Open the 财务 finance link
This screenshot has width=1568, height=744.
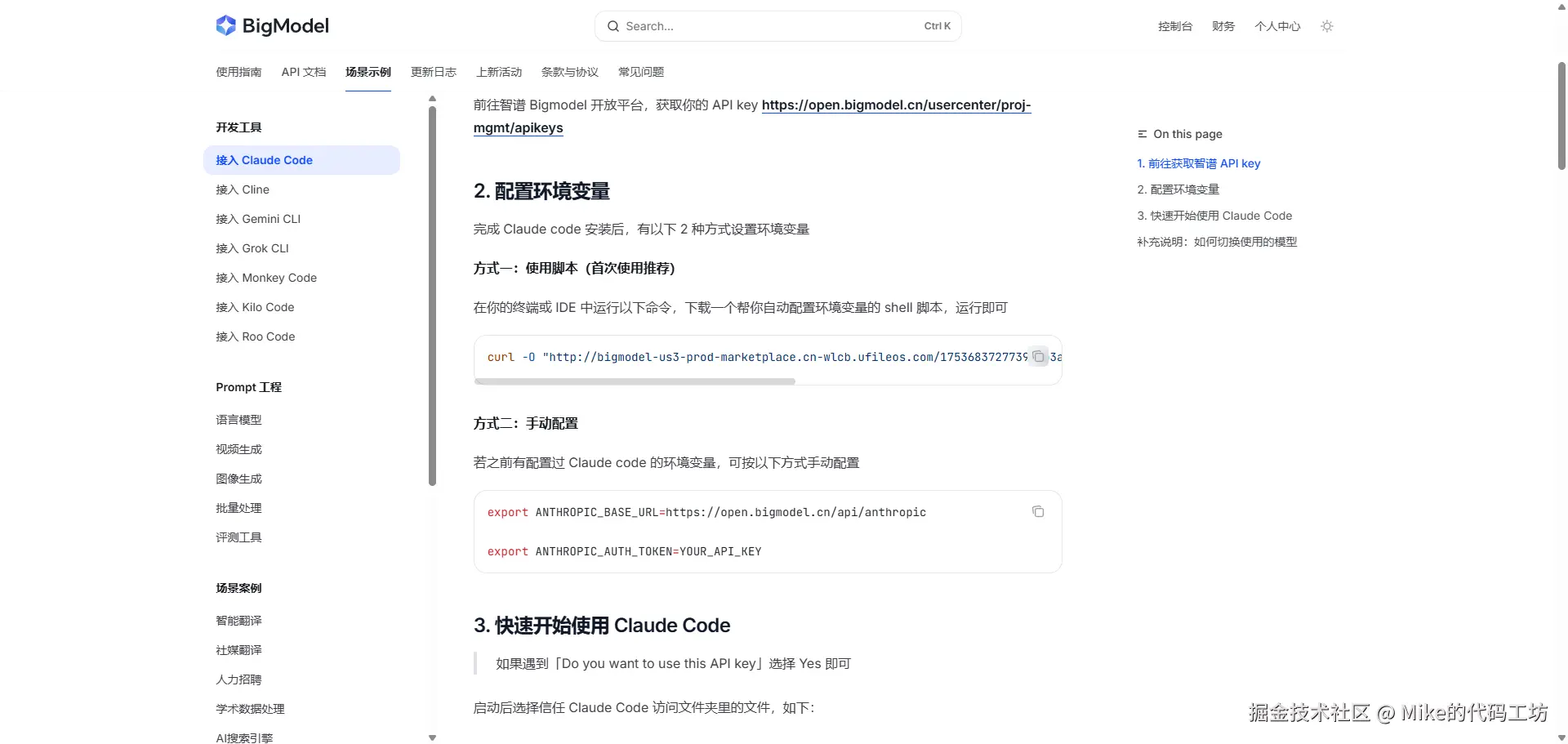point(1223,26)
